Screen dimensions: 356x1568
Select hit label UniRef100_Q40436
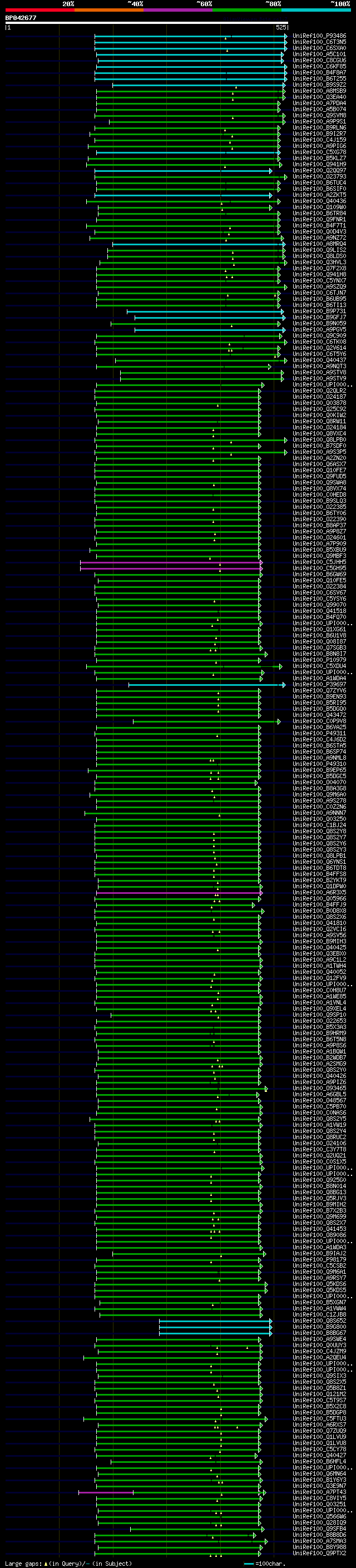pos(319,201)
